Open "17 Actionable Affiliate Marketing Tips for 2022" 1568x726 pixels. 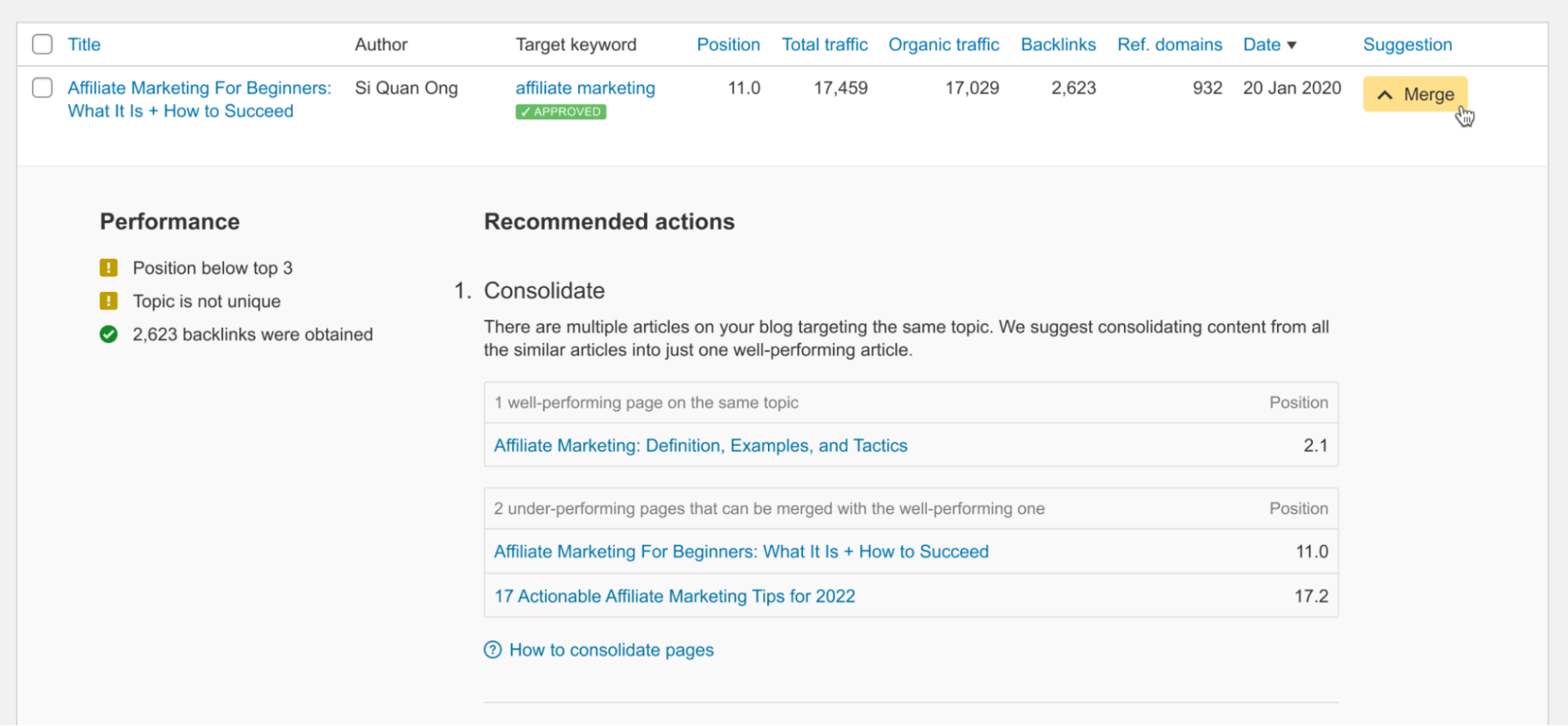click(674, 596)
